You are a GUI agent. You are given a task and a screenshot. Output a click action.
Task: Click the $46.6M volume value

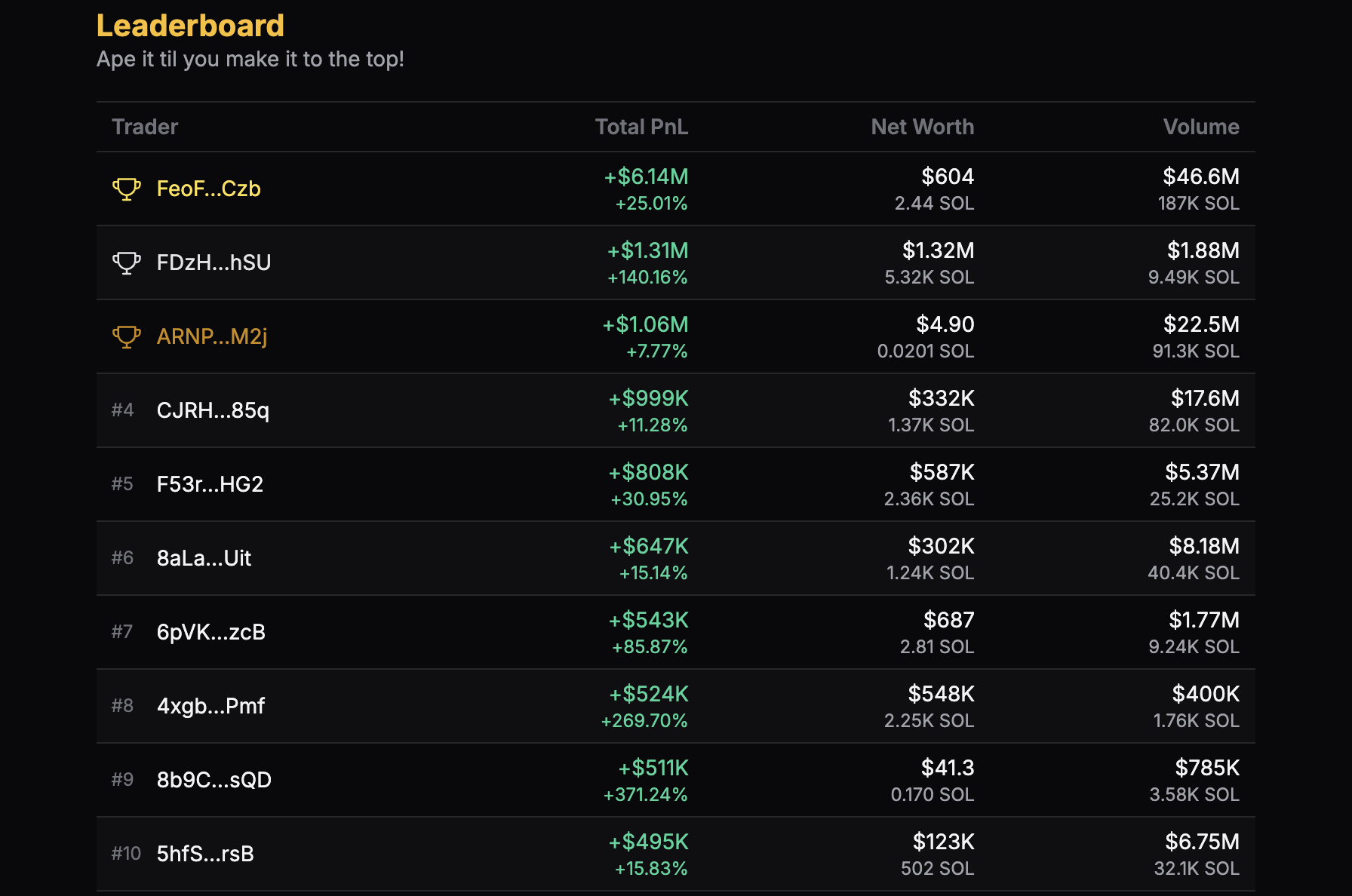pyautogui.click(x=1201, y=176)
